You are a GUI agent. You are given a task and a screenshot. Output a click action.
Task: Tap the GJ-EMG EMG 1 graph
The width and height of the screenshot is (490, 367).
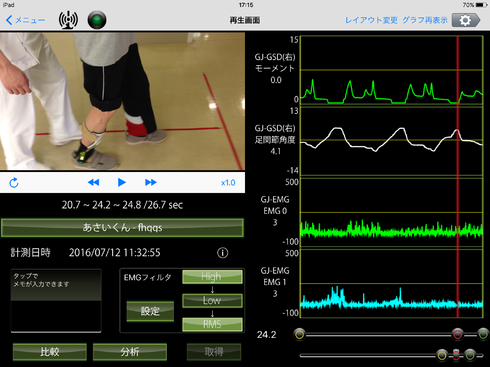[x=392, y=284]
